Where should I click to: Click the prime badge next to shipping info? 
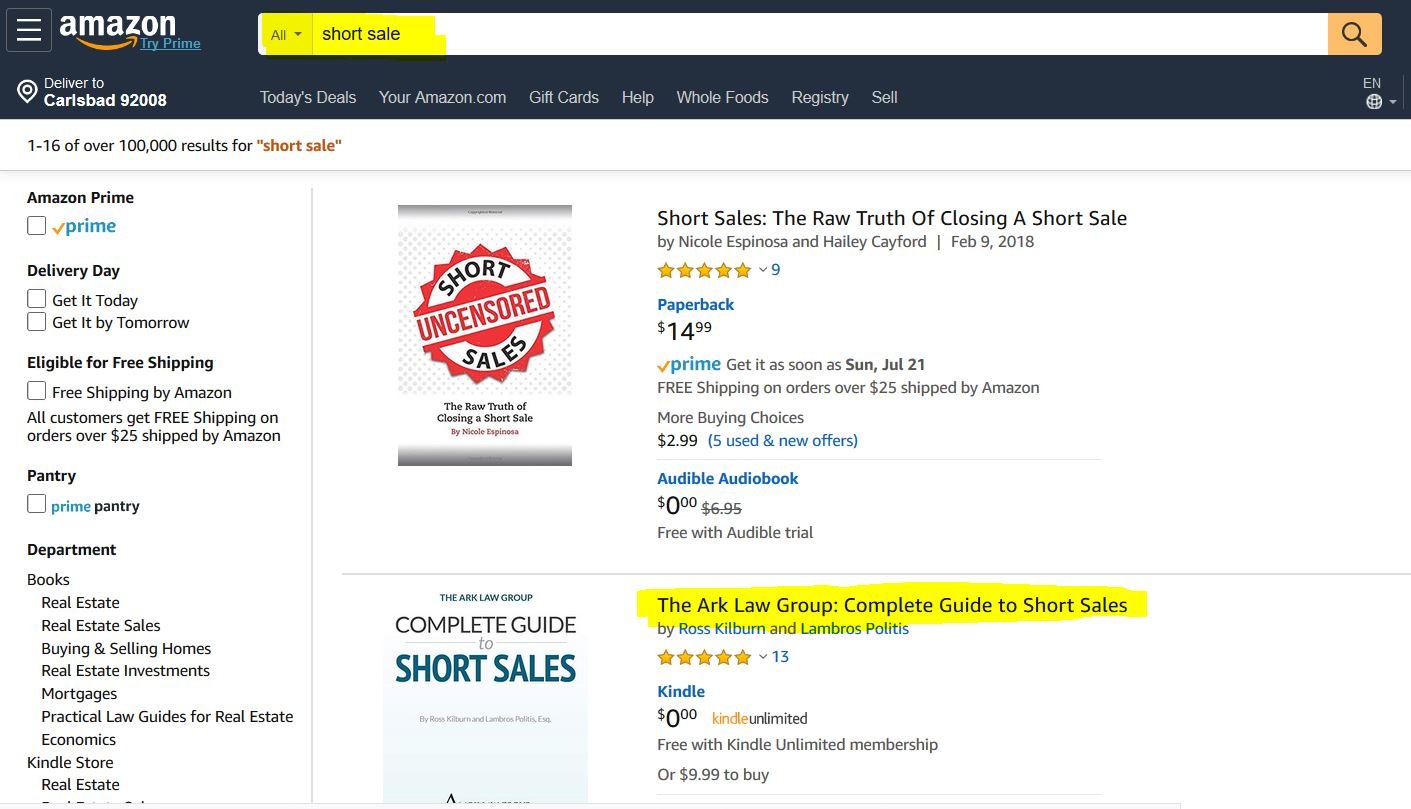(689, 363)
